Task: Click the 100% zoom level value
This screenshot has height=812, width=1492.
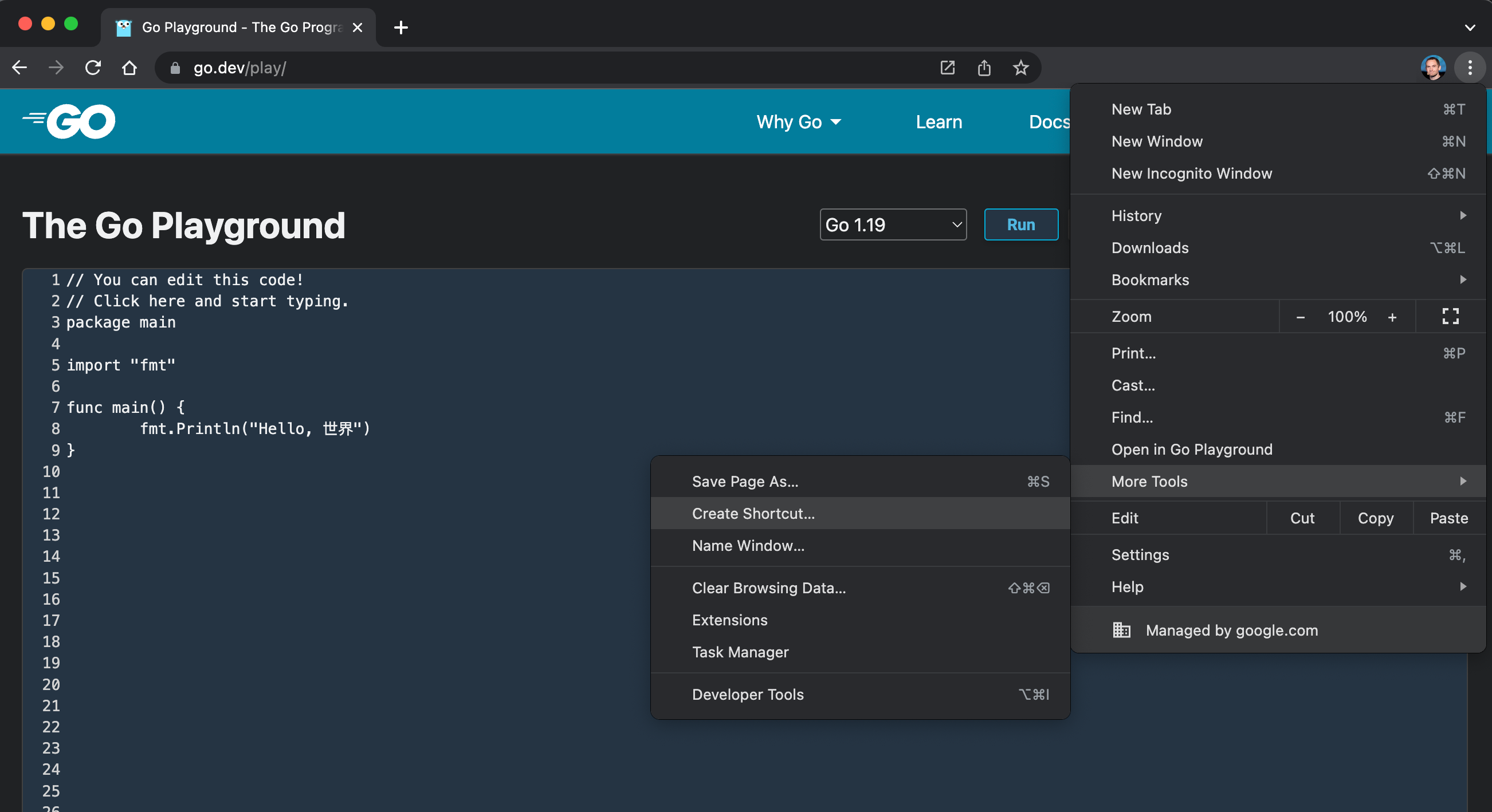Action: pyautogui.click(x=1346, y=317)
